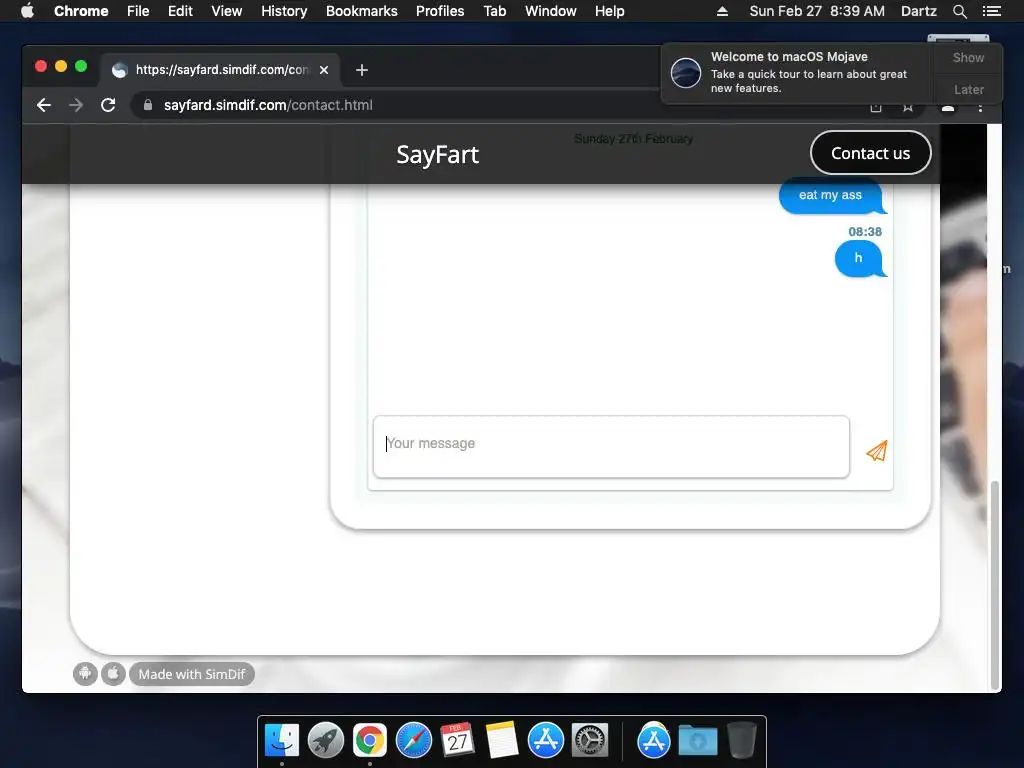Image resolution: width=1024 pixels, height=768 pixels.
Task: Open the Chrome profile avatar
Action: point(948,107)
